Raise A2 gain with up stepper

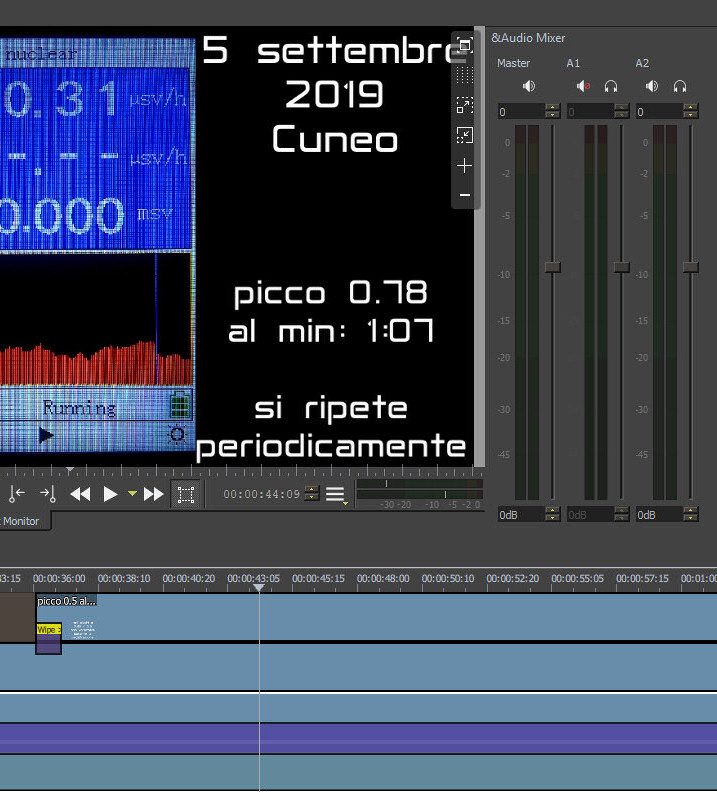(691, 511)
